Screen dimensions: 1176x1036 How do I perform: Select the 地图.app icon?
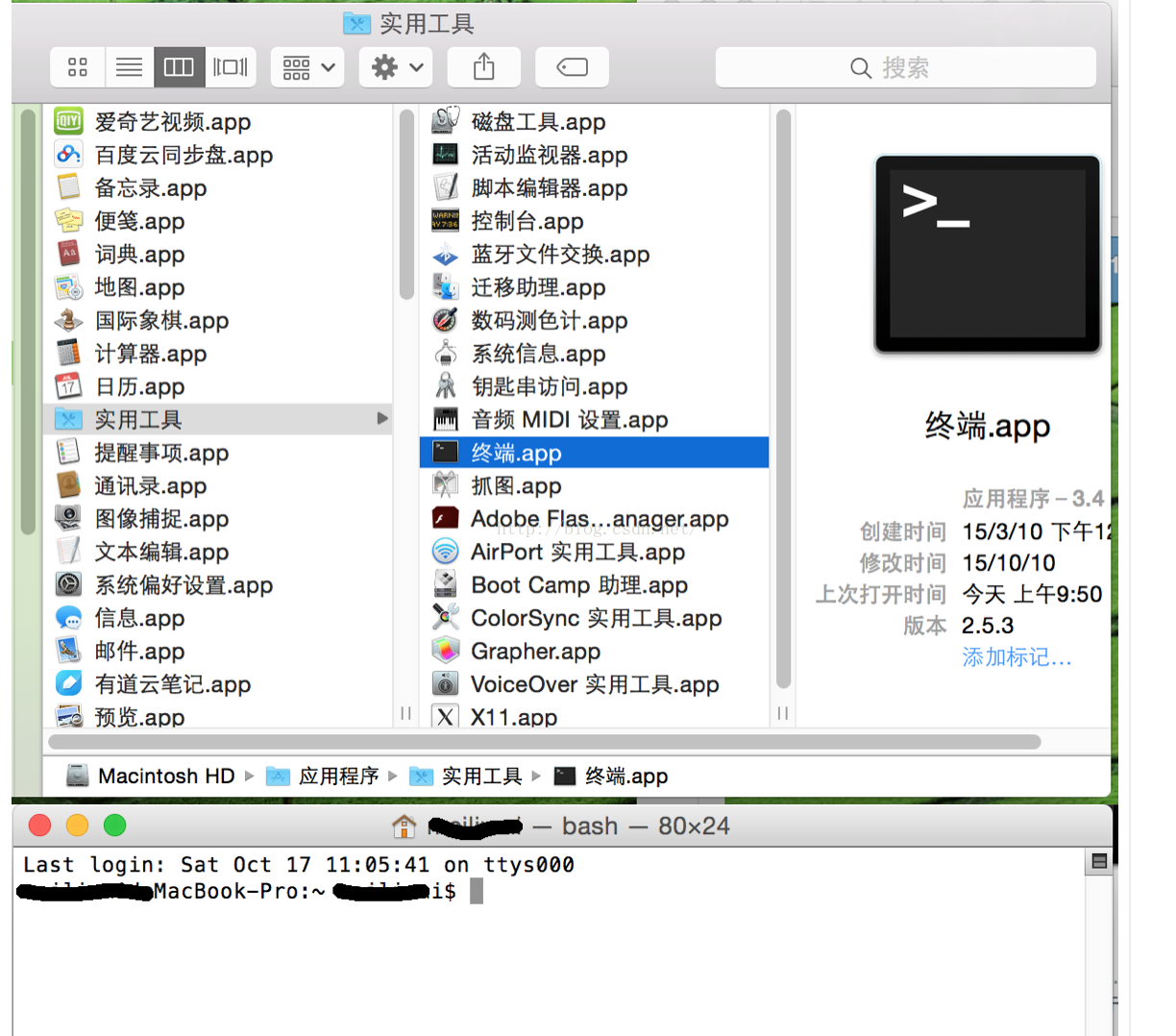coord(68,286)
